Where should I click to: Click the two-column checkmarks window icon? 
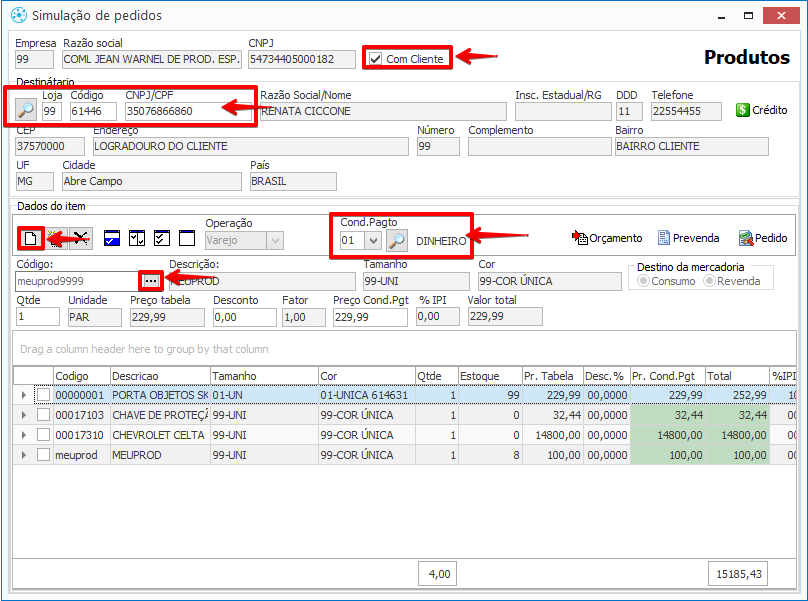(137, 238)
